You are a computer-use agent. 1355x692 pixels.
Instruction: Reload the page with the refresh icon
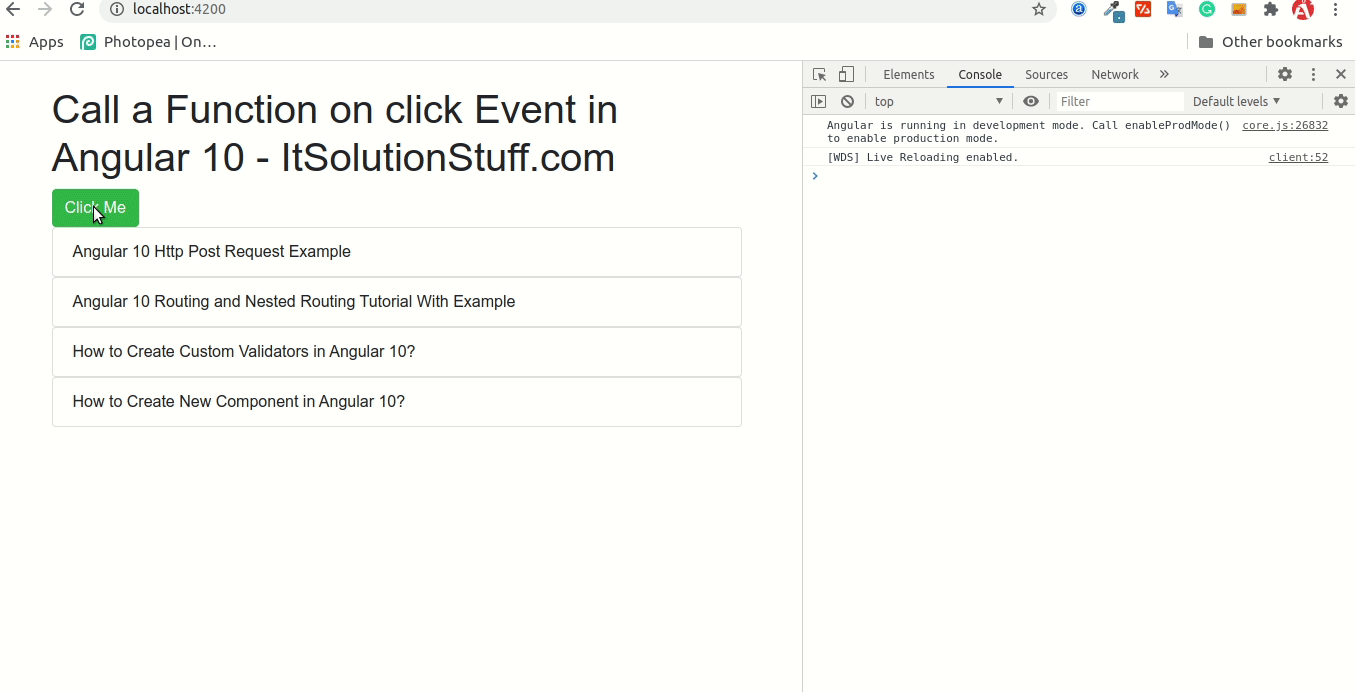coord(77,9)
